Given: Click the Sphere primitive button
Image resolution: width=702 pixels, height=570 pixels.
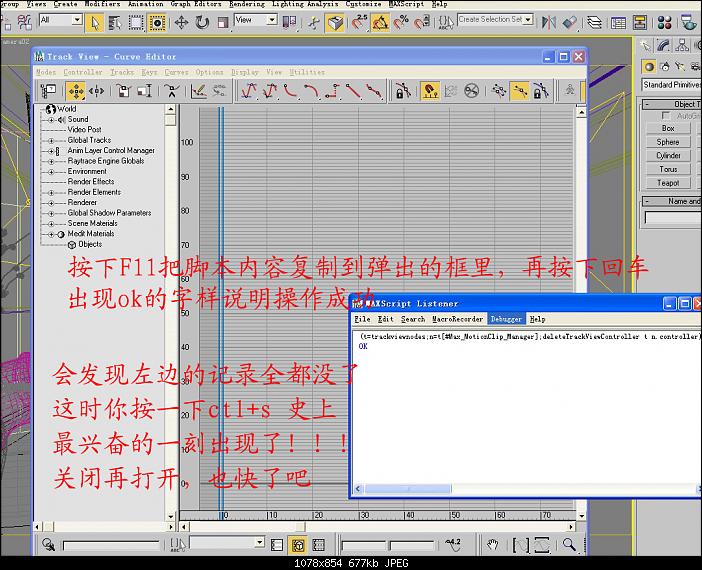Looking at the screenshot, I should tap(668, 142).
